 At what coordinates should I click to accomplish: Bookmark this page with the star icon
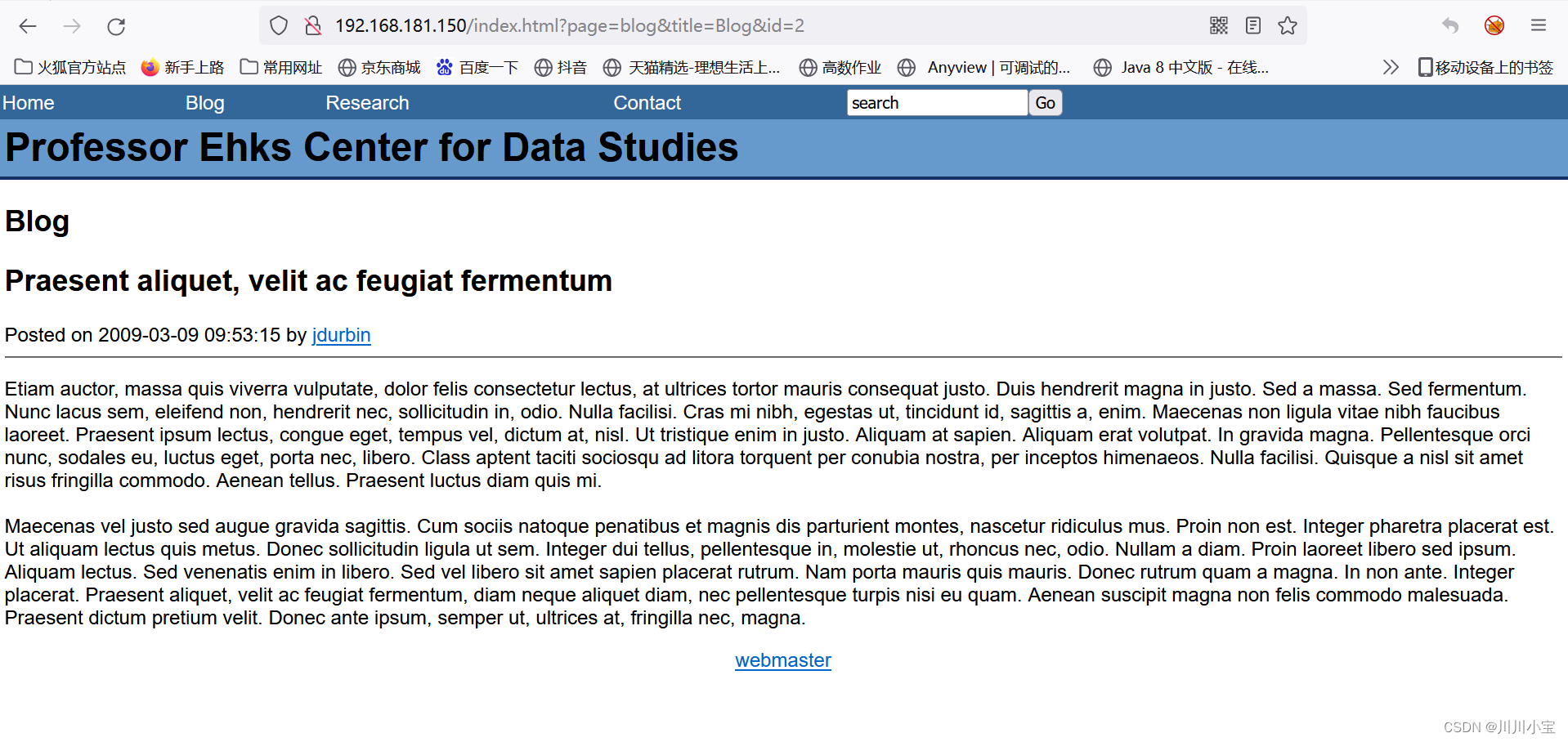1288,26
